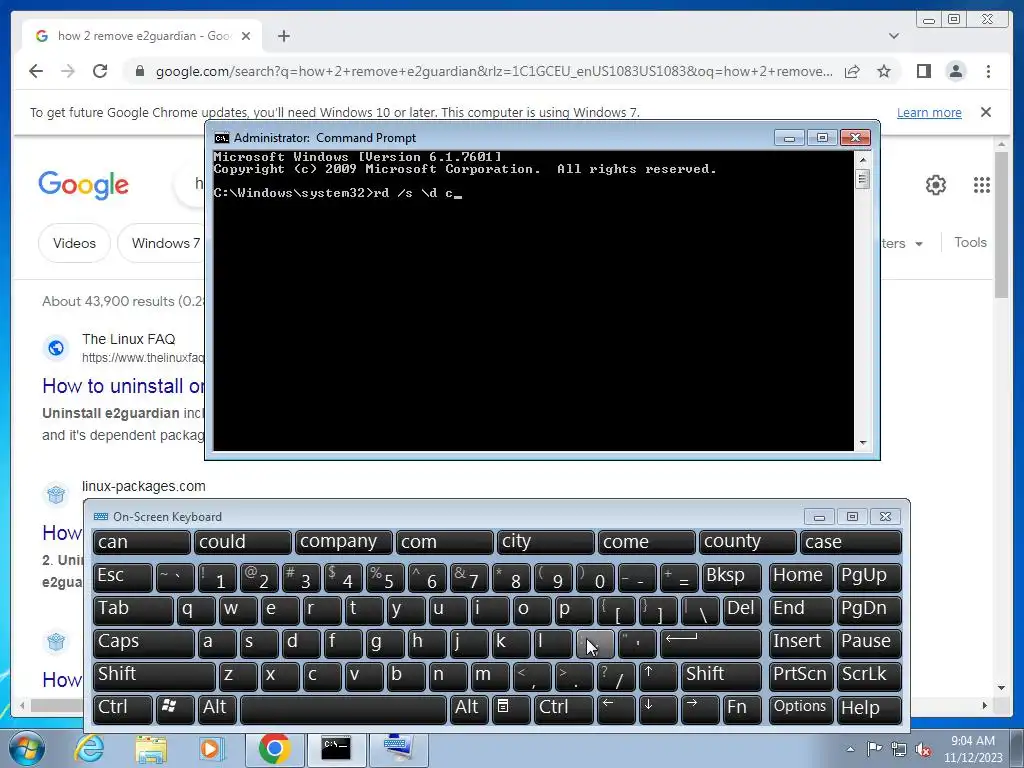Click Command Prompt scrollbar down arrow
Image resolution: width=1024 pixels, height=768 pixels.
[x=863, y=443]
